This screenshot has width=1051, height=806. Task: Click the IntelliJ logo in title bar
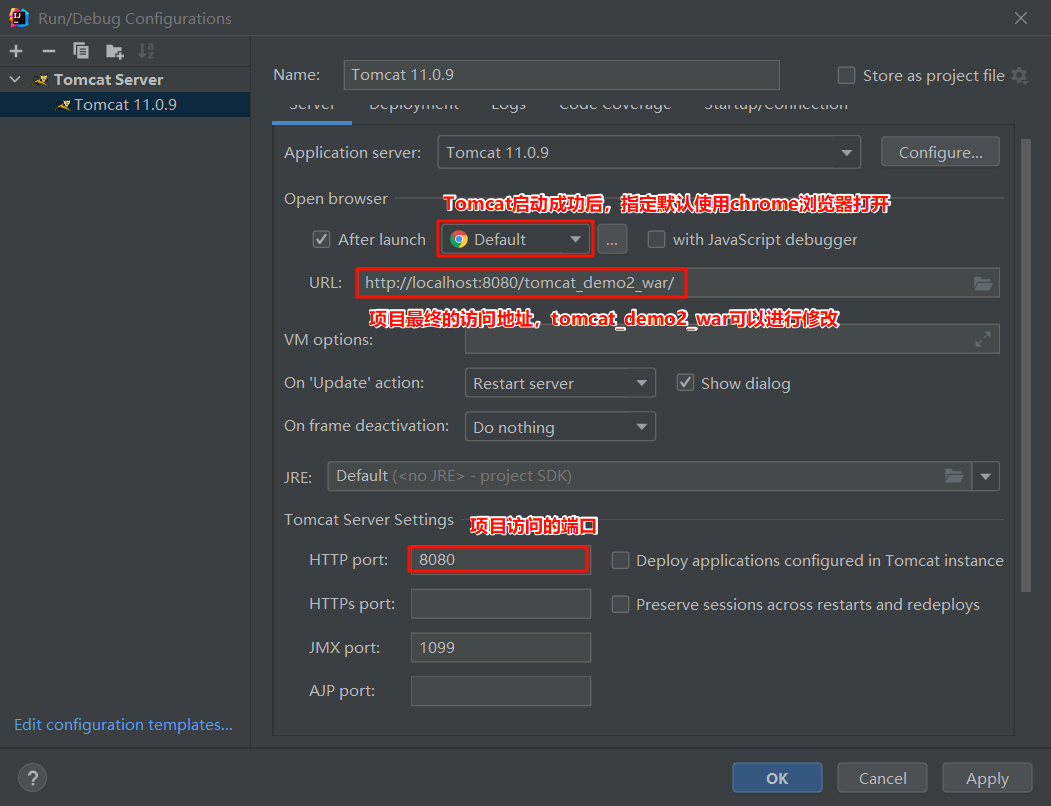click(x=18, y=17)
